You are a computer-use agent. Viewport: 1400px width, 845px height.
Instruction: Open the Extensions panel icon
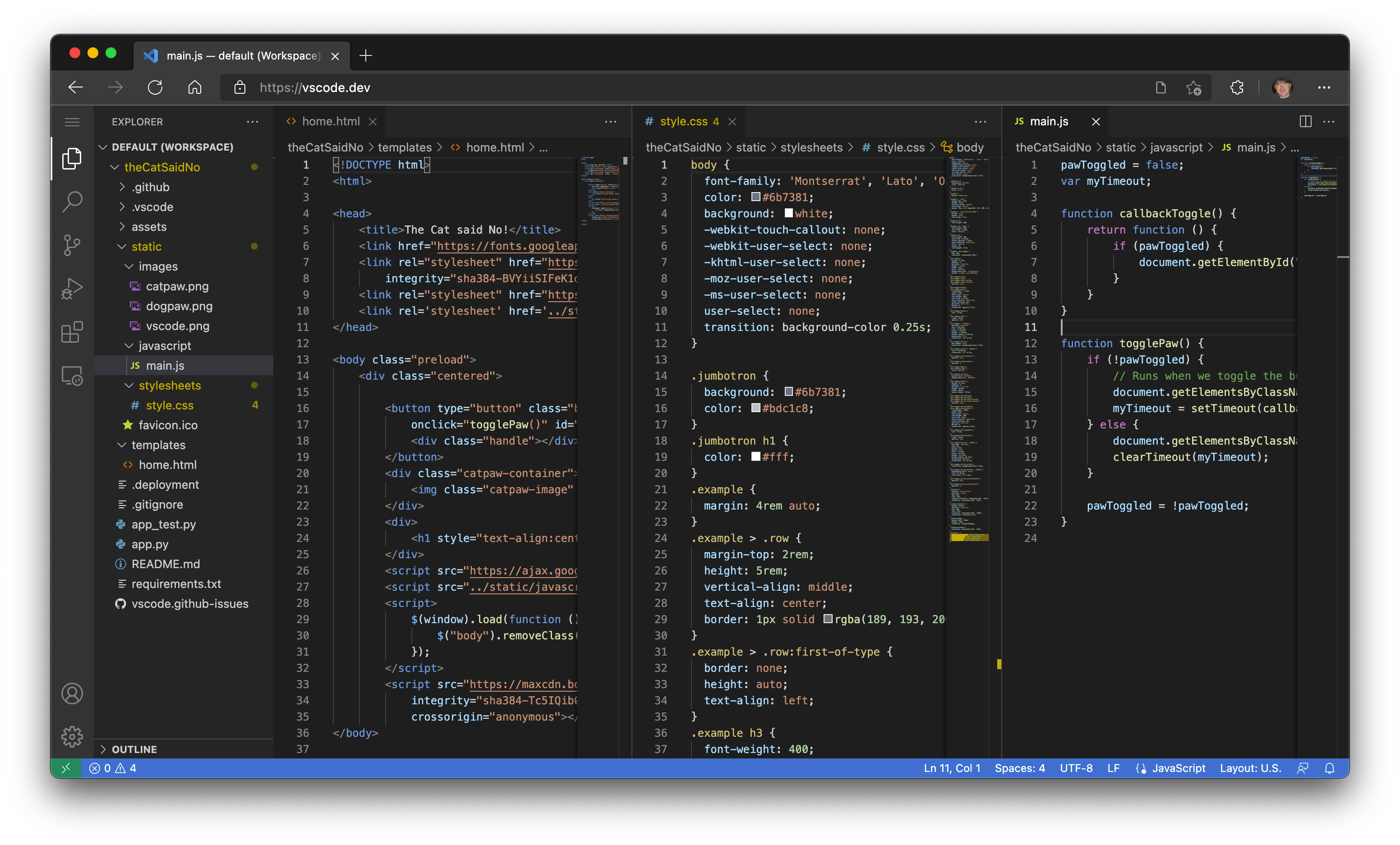[x=73, y=332]
